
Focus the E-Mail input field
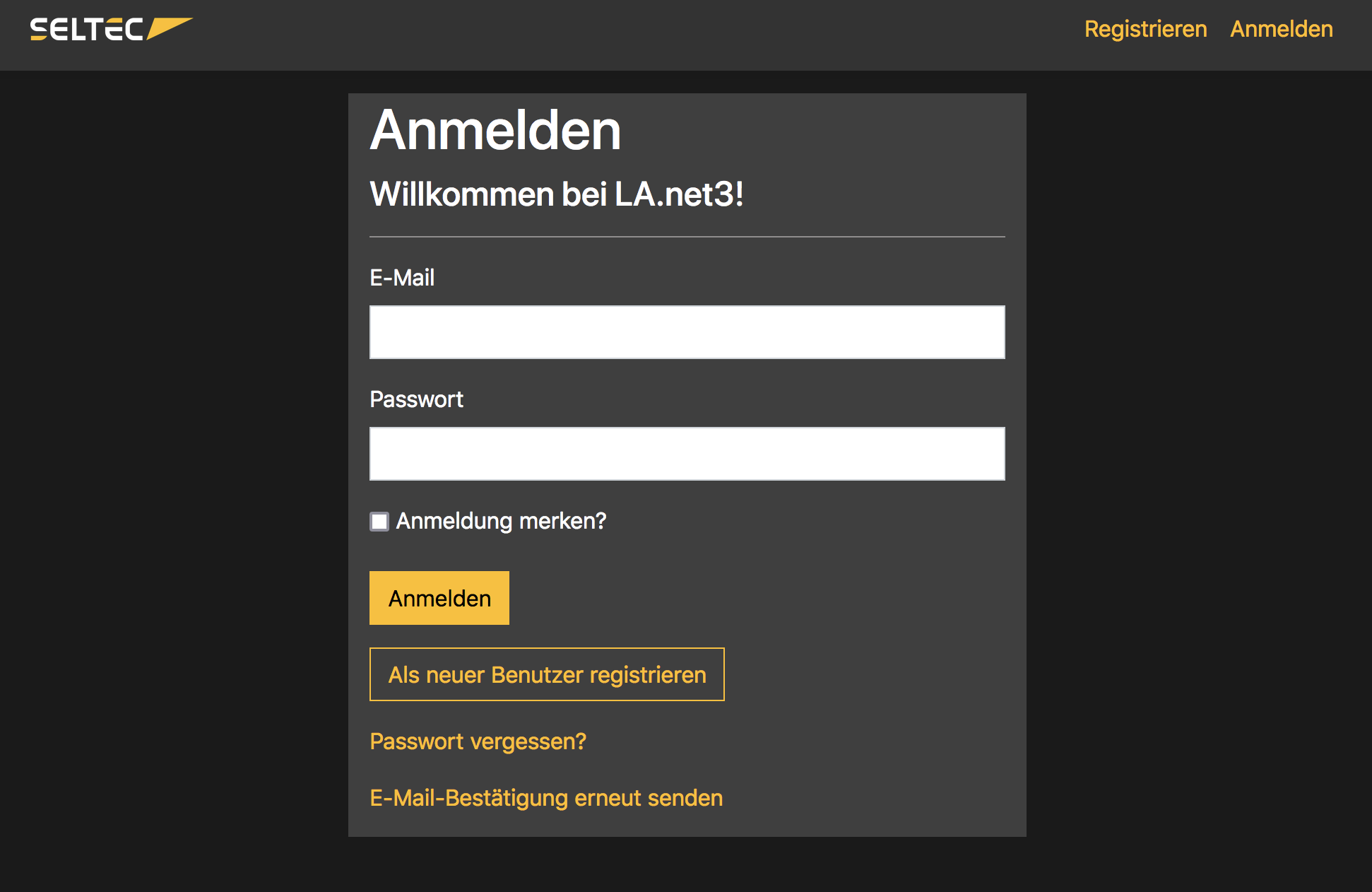point(687,332)
